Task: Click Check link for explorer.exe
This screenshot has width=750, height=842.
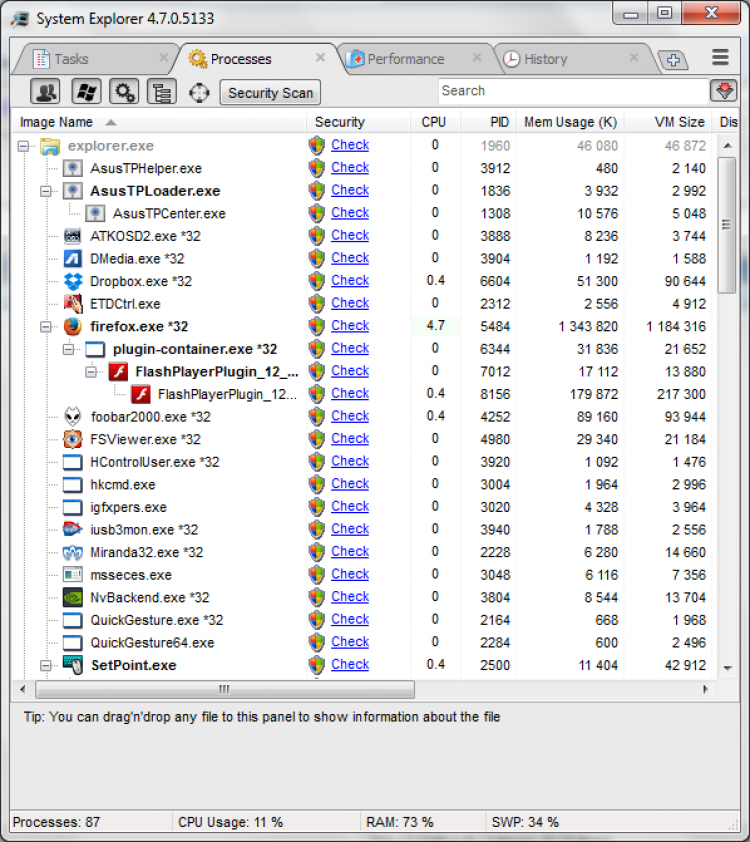Action: pos(350,145)
